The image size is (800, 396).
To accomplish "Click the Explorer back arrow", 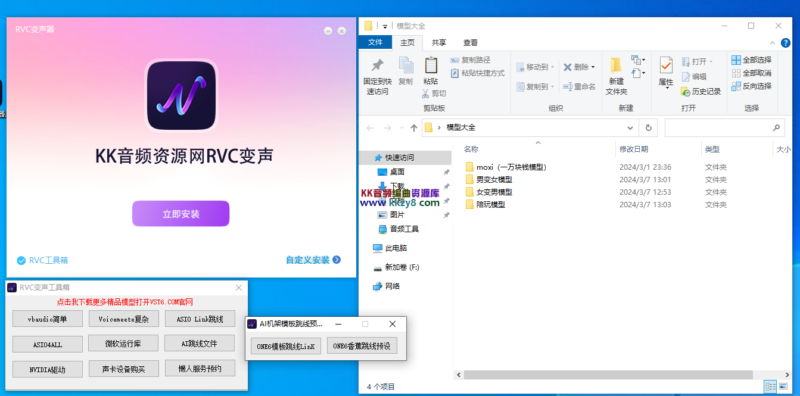I will pos(370,128).
